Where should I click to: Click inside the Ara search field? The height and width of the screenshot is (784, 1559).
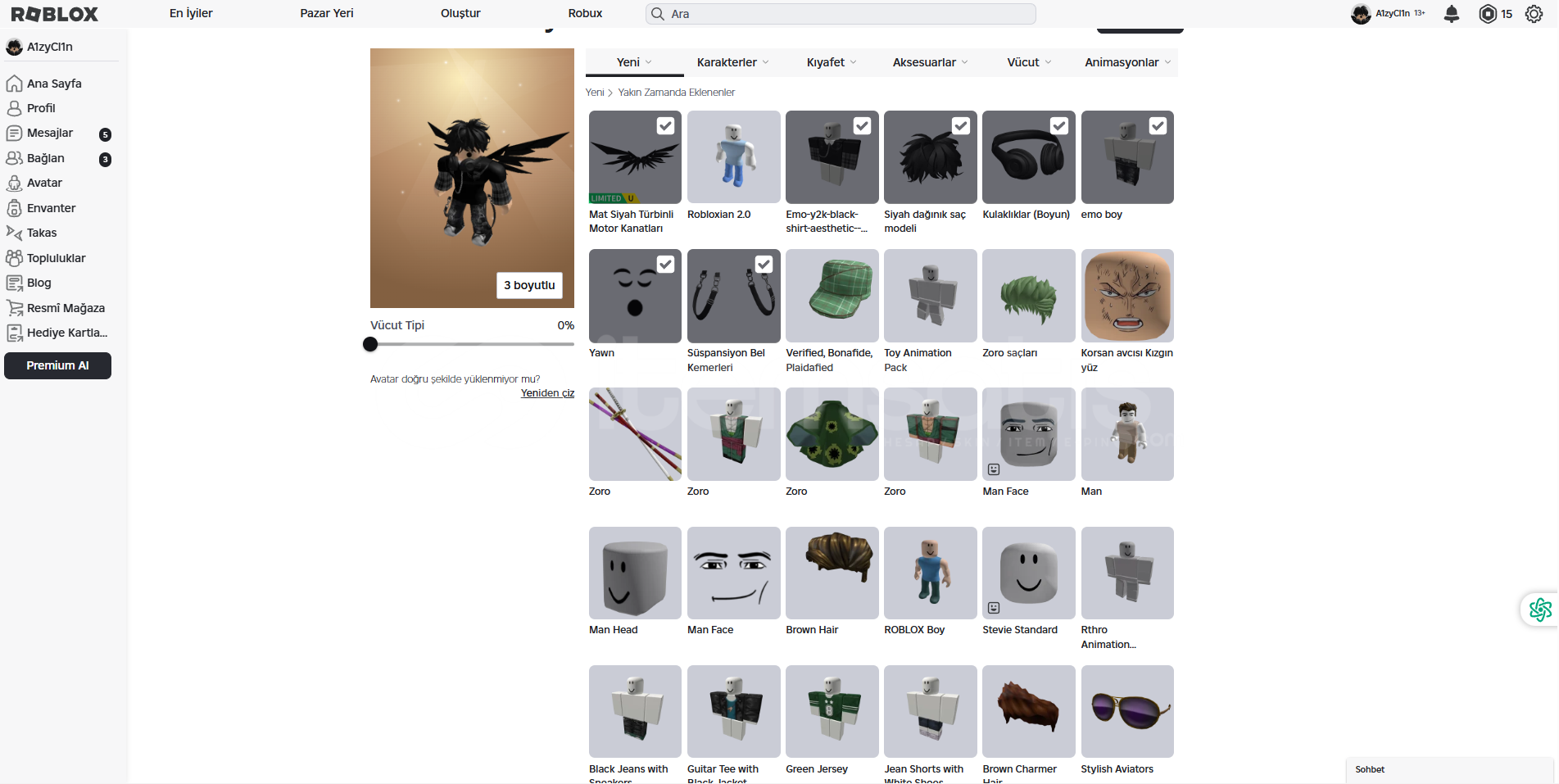841,14
